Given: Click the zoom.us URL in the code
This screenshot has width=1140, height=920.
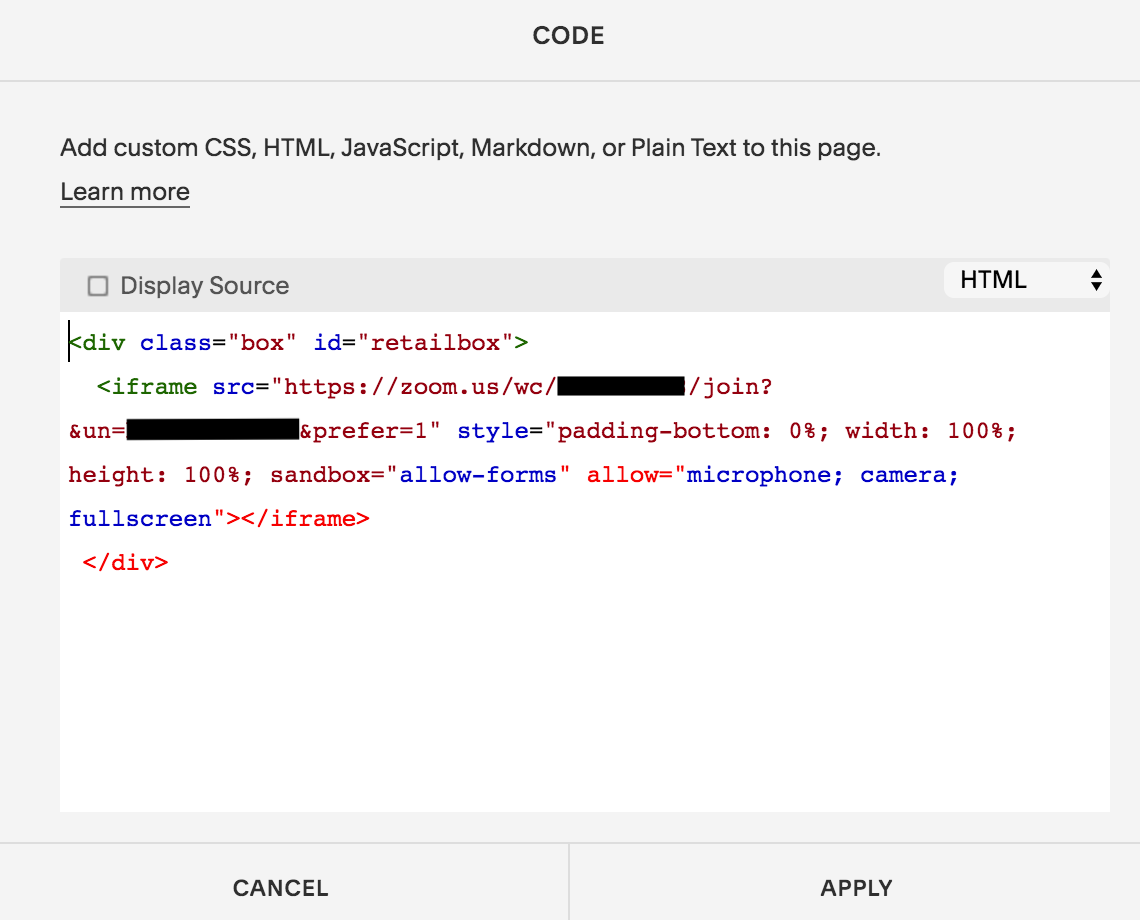Looking at the screenshot, I should 420,387.
